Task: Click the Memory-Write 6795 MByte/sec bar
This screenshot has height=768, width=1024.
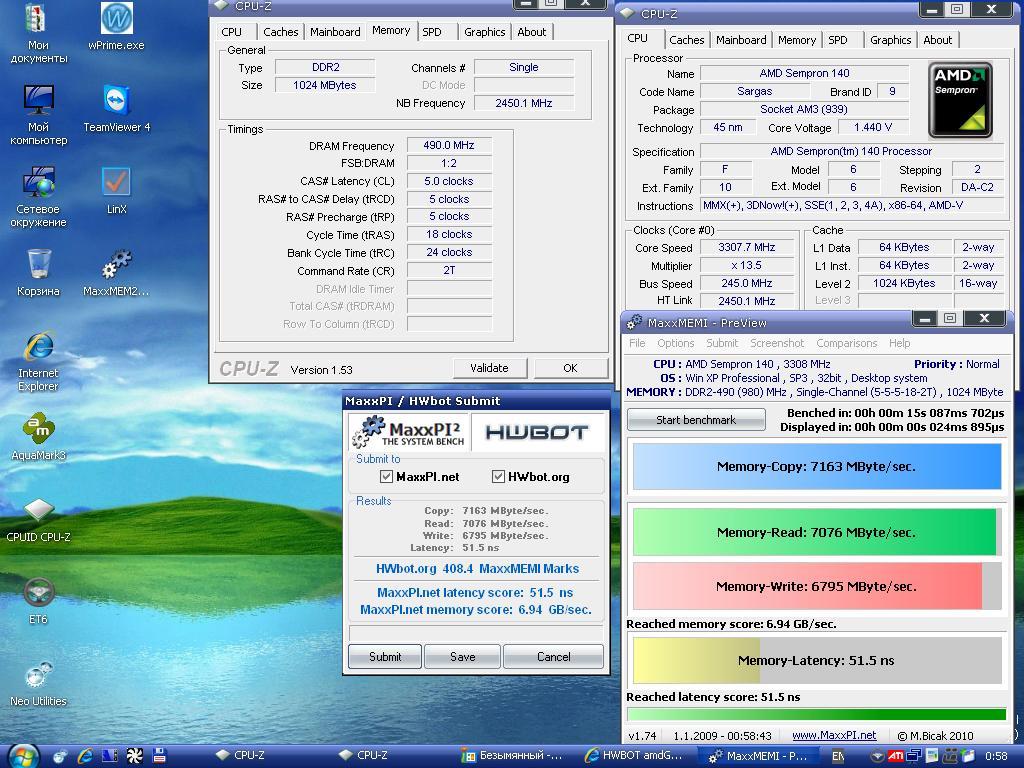Action: tap(816, 586)
